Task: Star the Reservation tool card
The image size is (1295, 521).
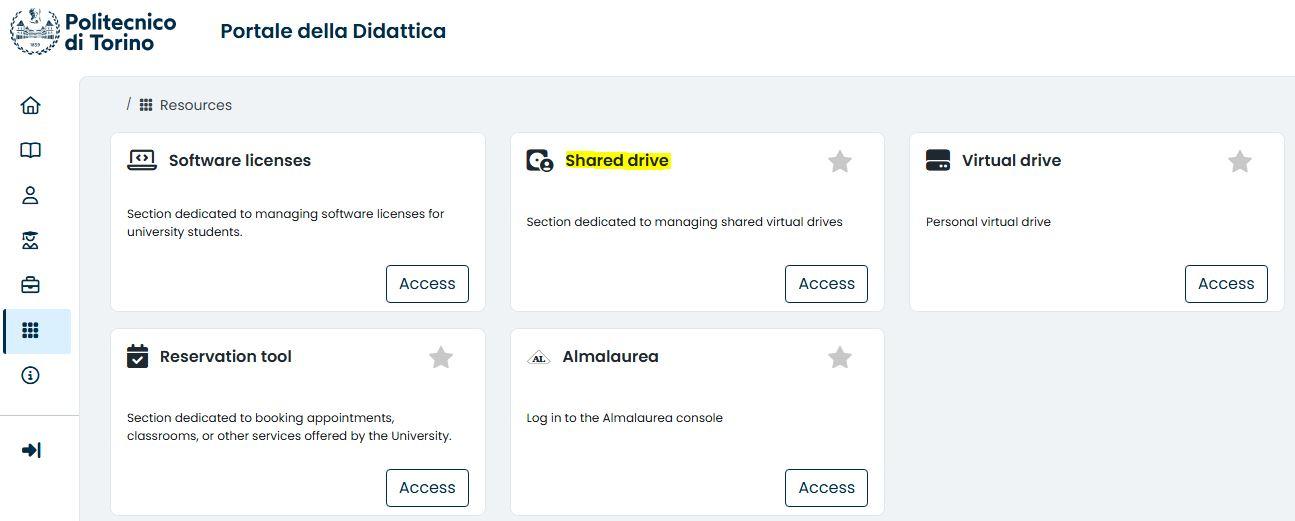Action: click(x=441, y=357)
